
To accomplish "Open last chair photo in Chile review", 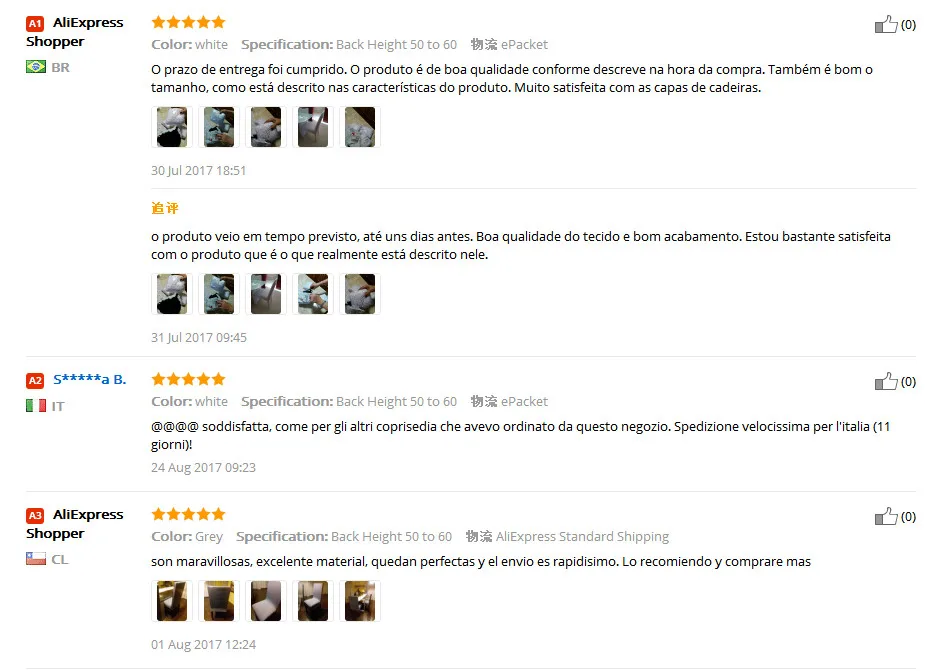I will click(x=360, y=601).
